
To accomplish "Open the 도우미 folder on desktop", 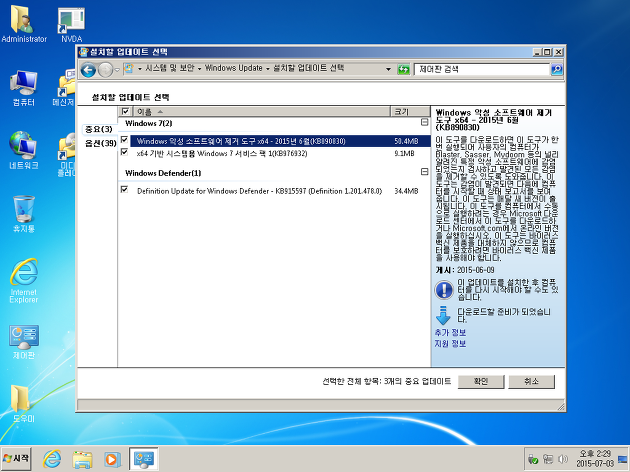I will click(23, 403).
